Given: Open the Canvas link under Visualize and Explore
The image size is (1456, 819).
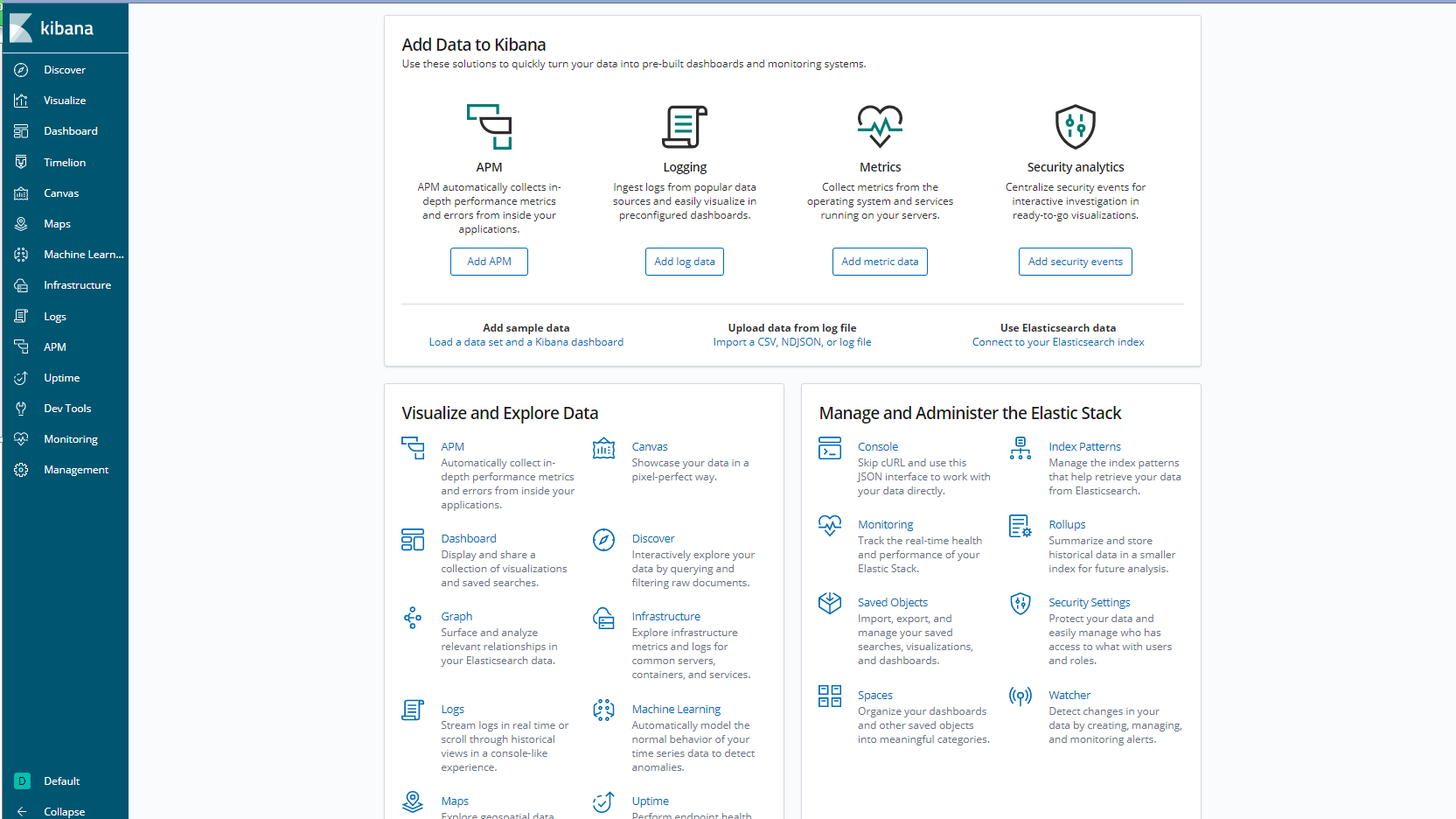Looking at the screenshot, I should 650,447.
